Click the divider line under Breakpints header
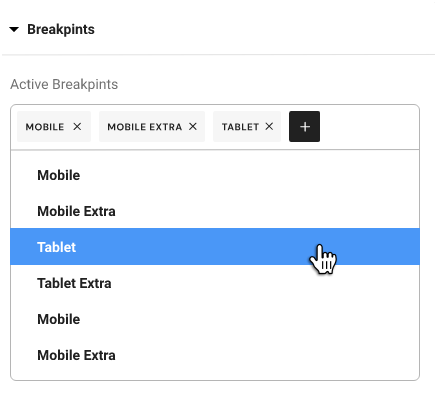The image size is (437, 396). (x=218, y=54)
